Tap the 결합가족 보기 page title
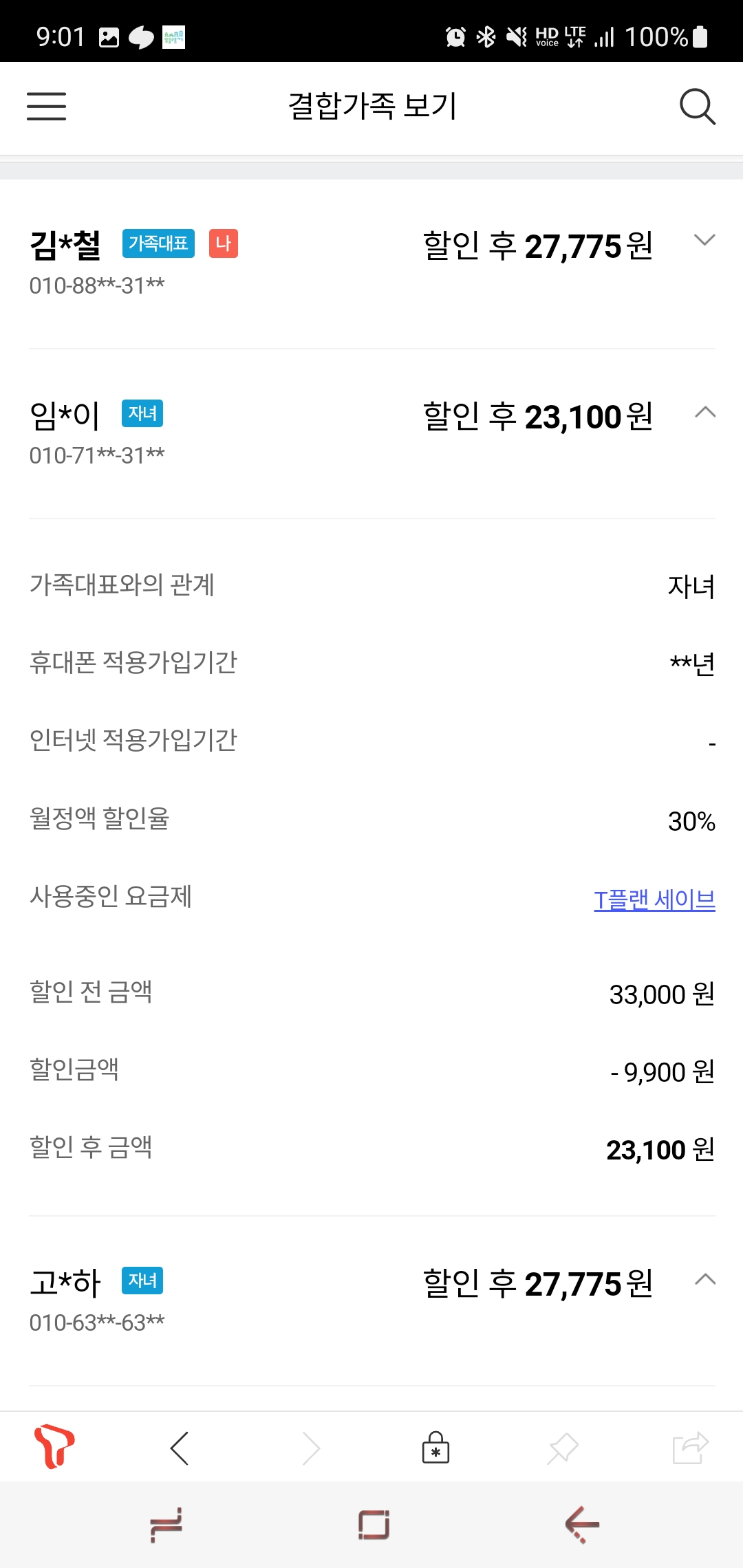743x1568 pixels. (372, 107)
